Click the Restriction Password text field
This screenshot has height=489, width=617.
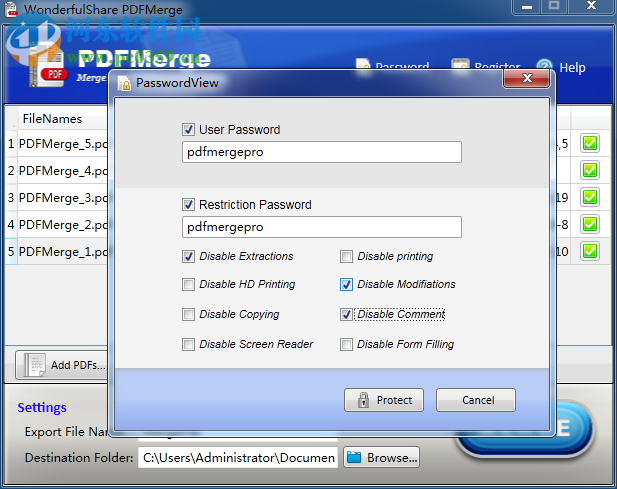tap(322, 227)
